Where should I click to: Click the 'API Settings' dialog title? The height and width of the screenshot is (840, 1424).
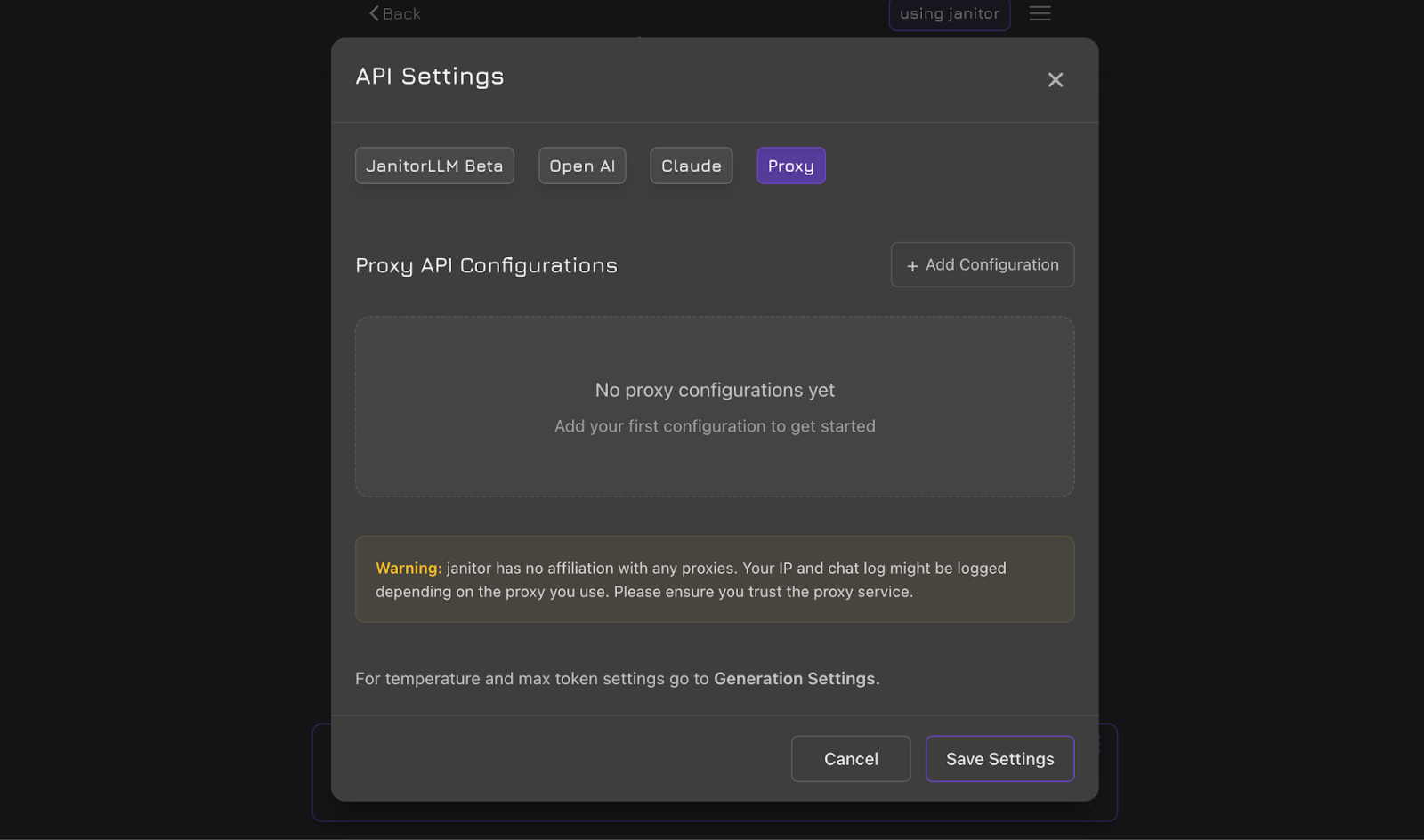click(430, 77)
